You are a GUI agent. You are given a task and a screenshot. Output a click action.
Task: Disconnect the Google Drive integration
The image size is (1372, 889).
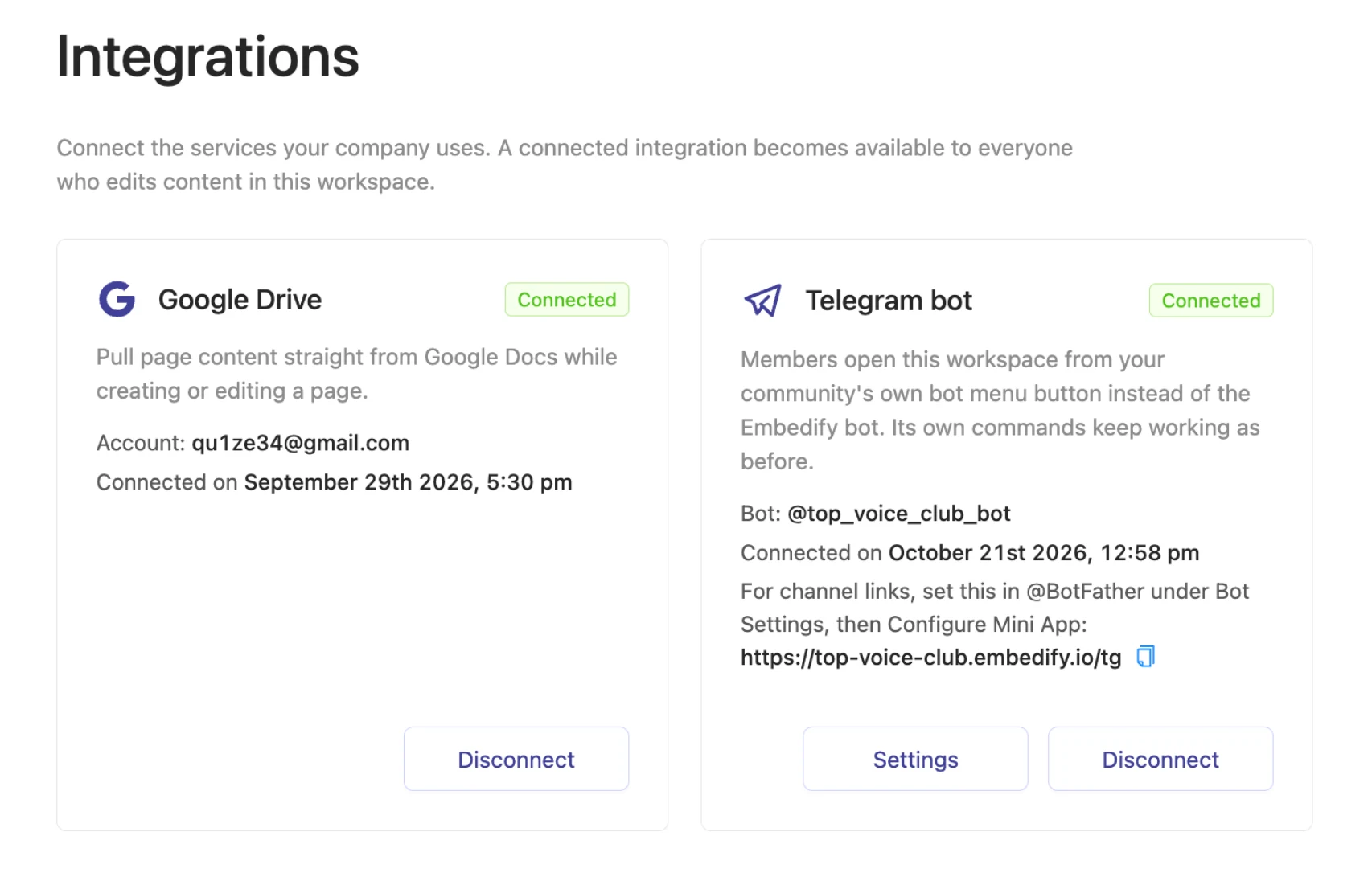click(516, 759)
